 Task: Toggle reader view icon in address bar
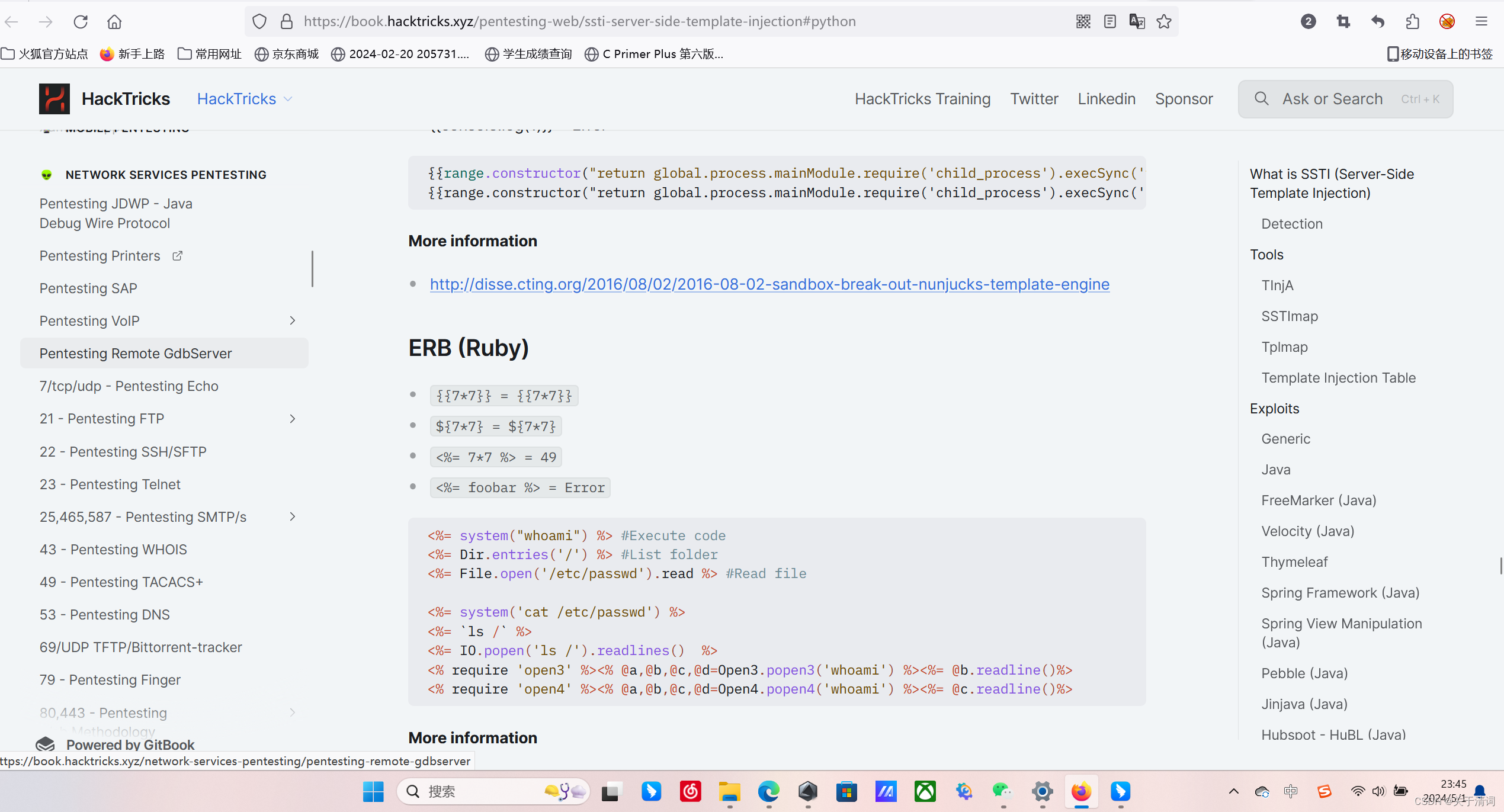1110,22
